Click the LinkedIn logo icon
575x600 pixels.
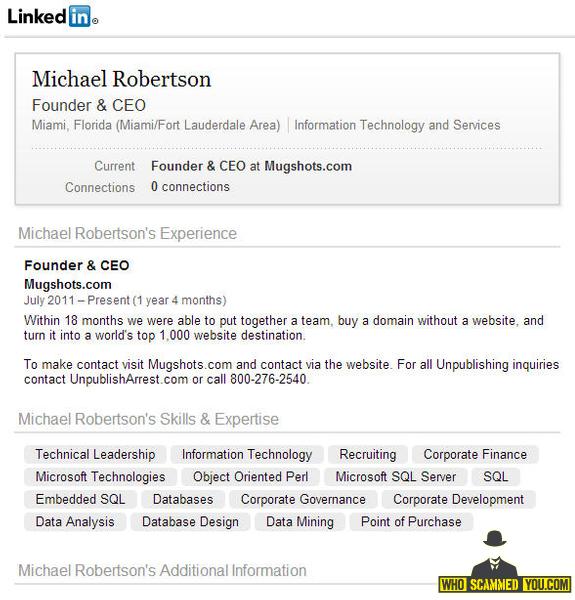[x=52, y=16]
